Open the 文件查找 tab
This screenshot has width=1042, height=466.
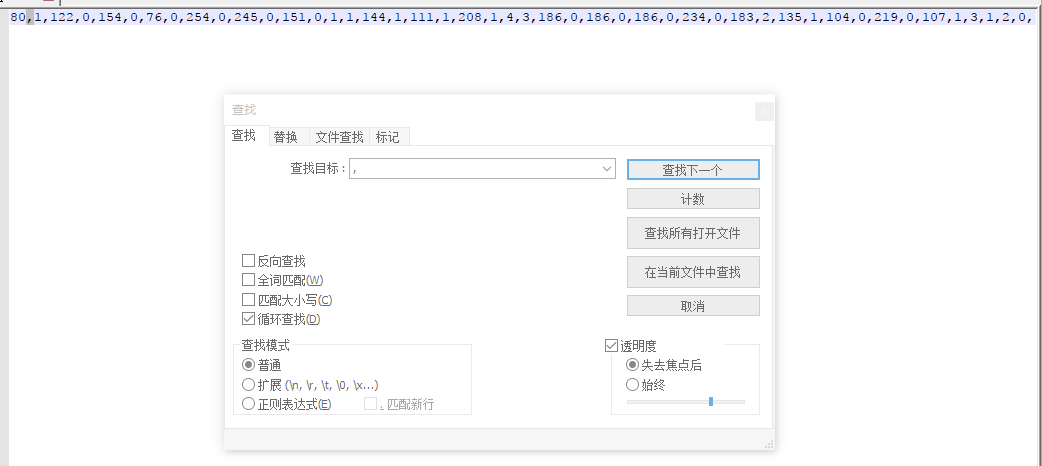click(339, 137)
